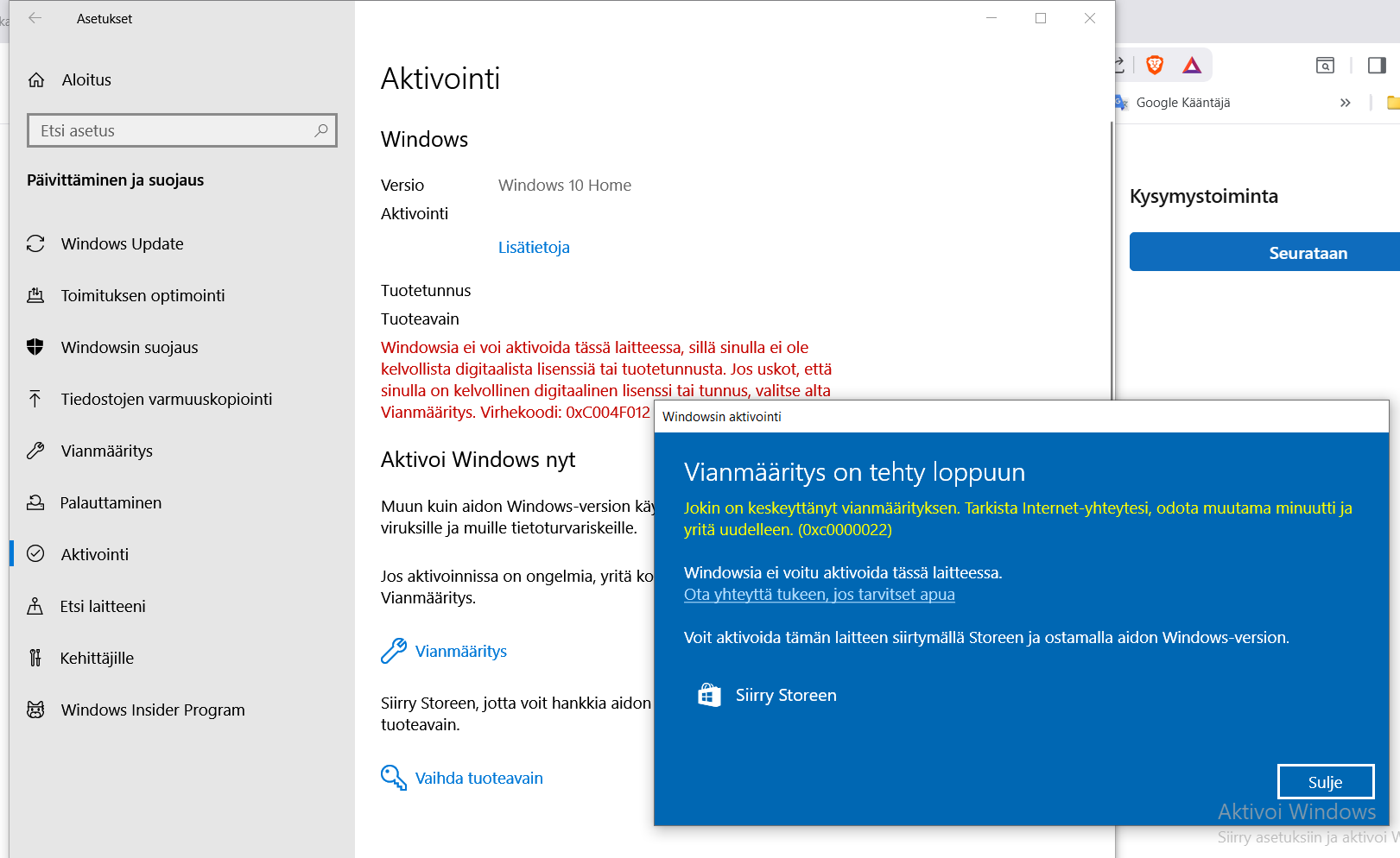The image size is (1400, 858).
Task: Click the Windows 10 Home version text
Action: click(565, 185)
